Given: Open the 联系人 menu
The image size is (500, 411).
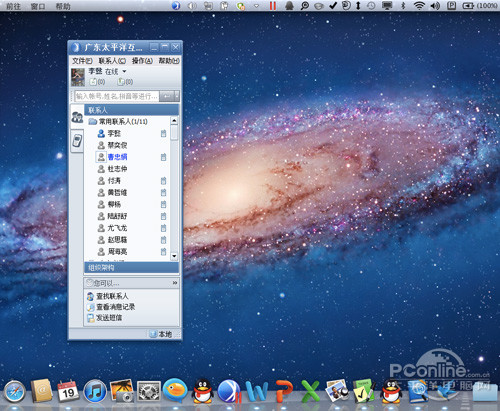Looking at the screenshot, I should tap(112, 61).
